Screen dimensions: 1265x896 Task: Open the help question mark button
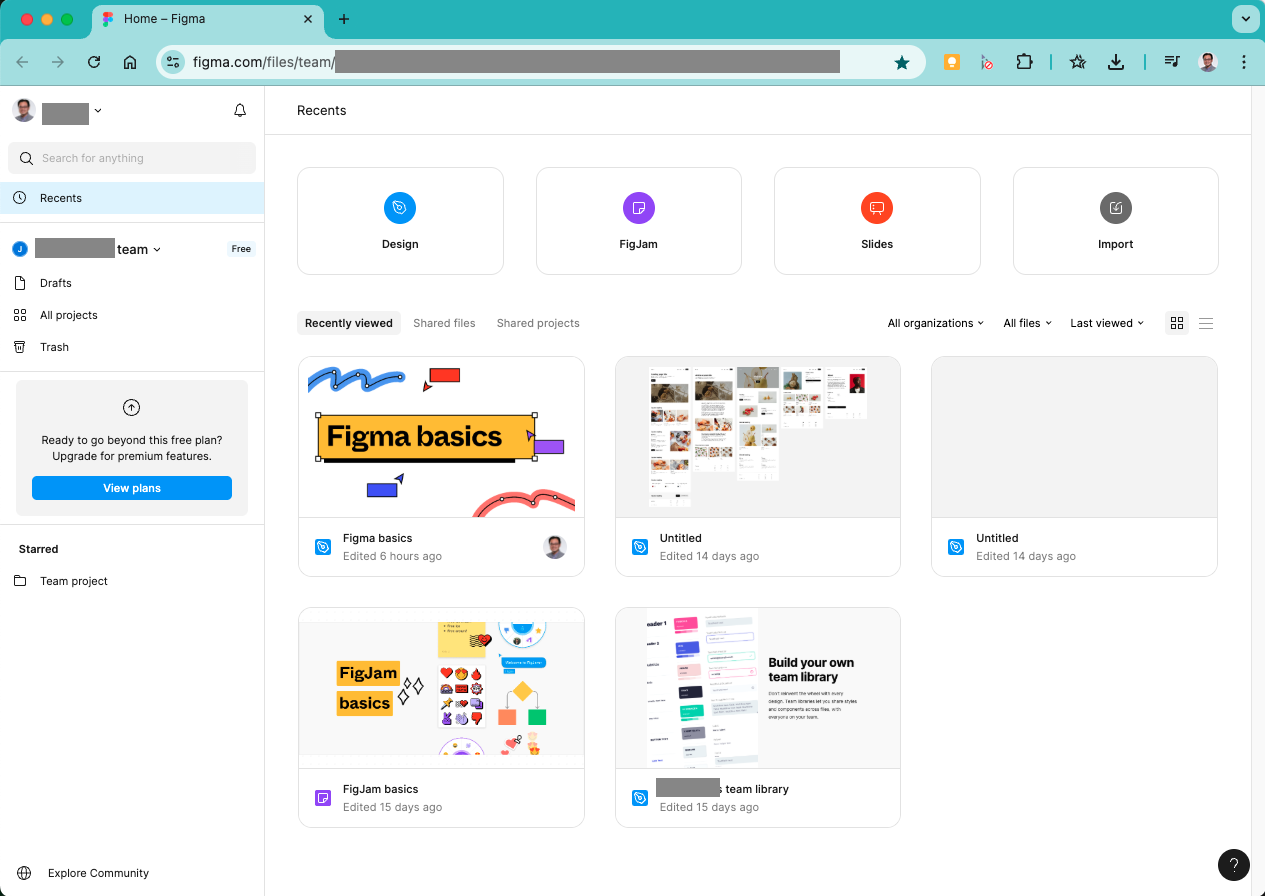pos(1234,865)
